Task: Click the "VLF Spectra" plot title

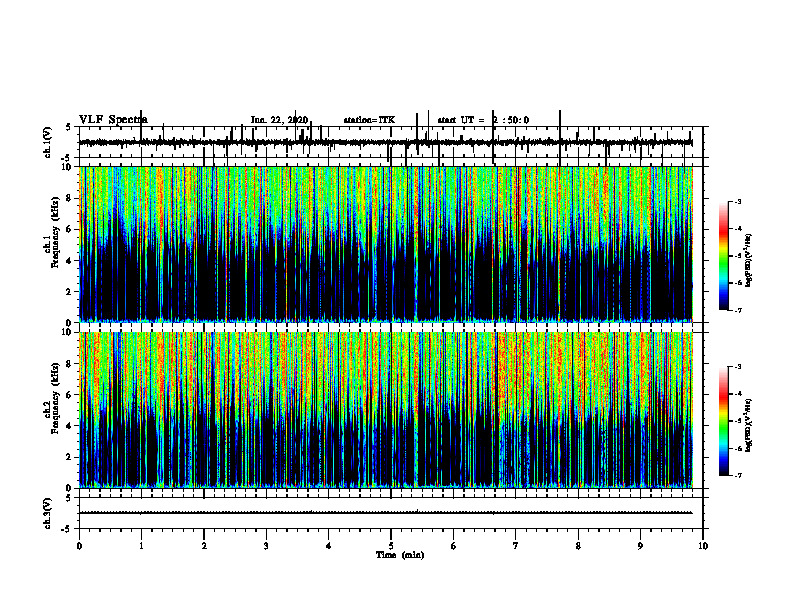Action: point(113,119)
